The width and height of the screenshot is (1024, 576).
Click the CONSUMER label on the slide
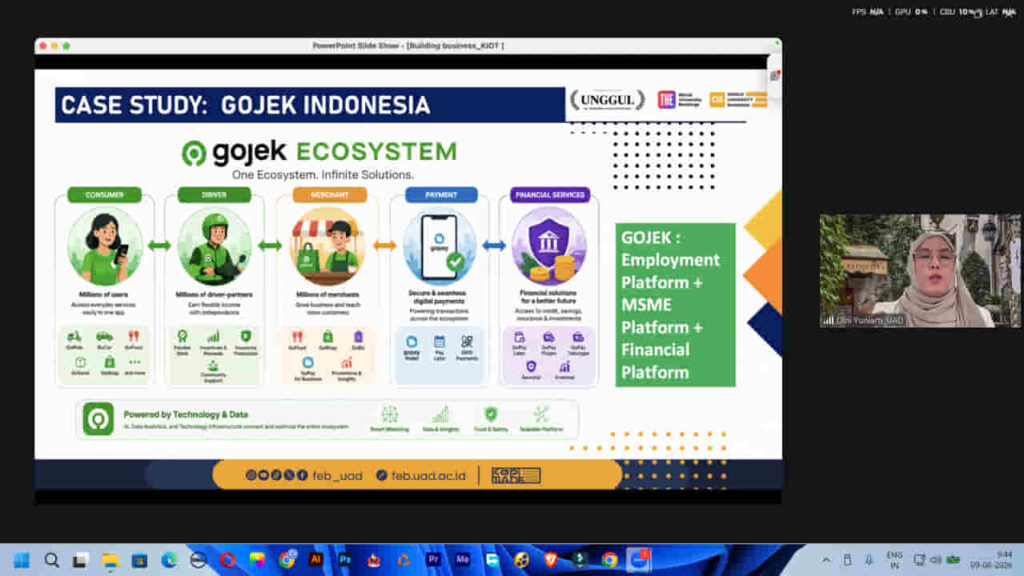(104, 195)
